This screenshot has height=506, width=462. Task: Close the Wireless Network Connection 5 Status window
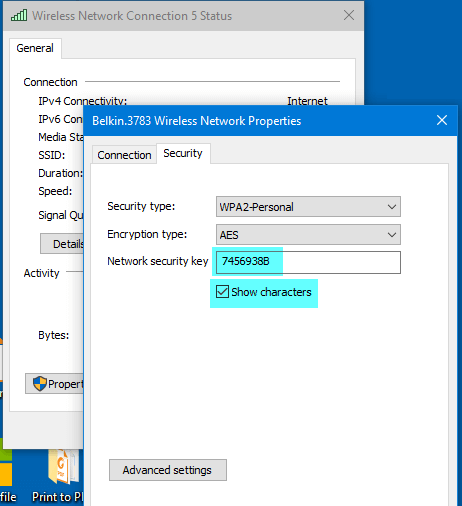click(x=349, y=15)
